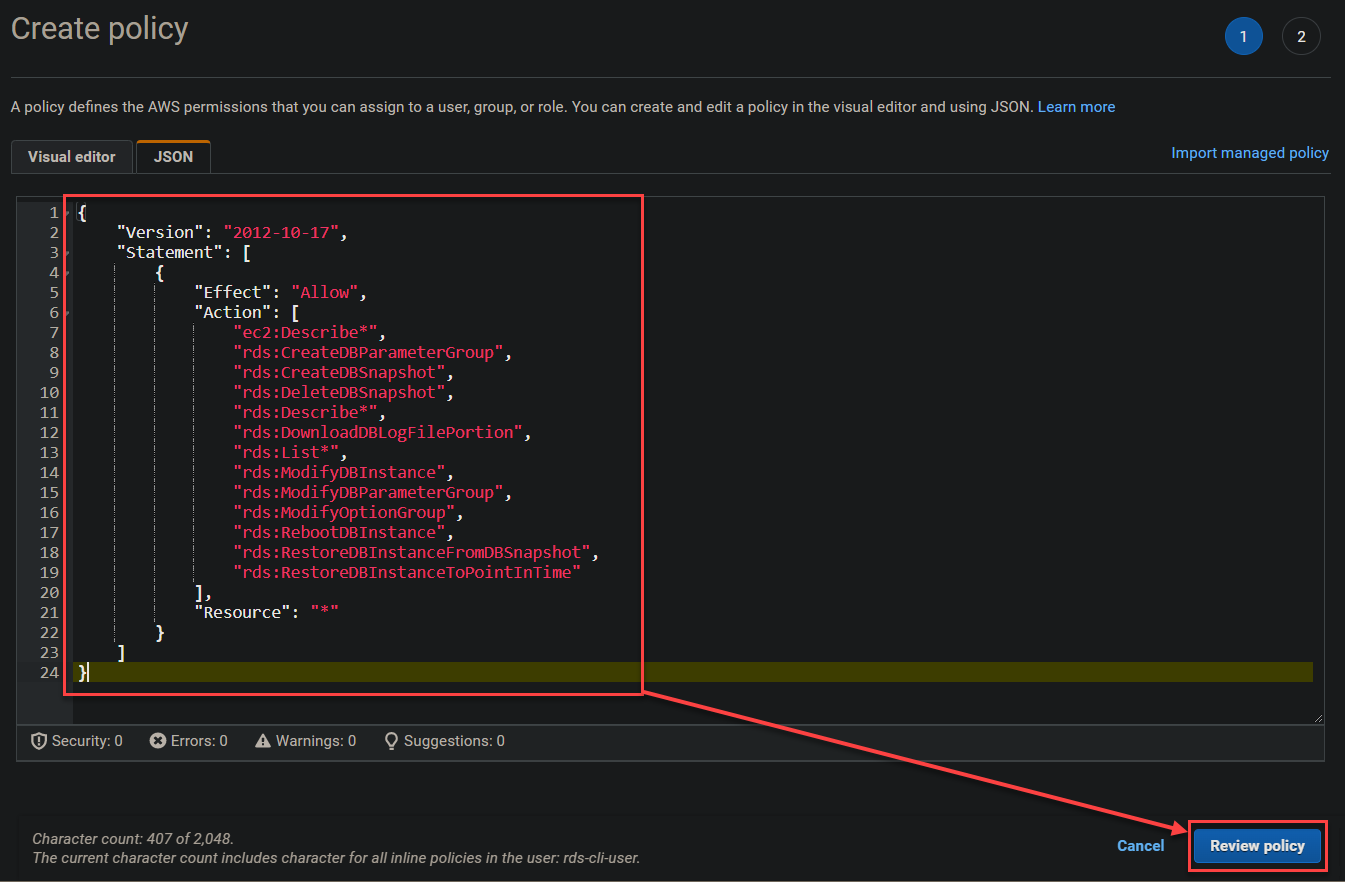Collapse the statement object fold on line 4
Viewport: 1345px width, 882px height.
click(67, 273)
